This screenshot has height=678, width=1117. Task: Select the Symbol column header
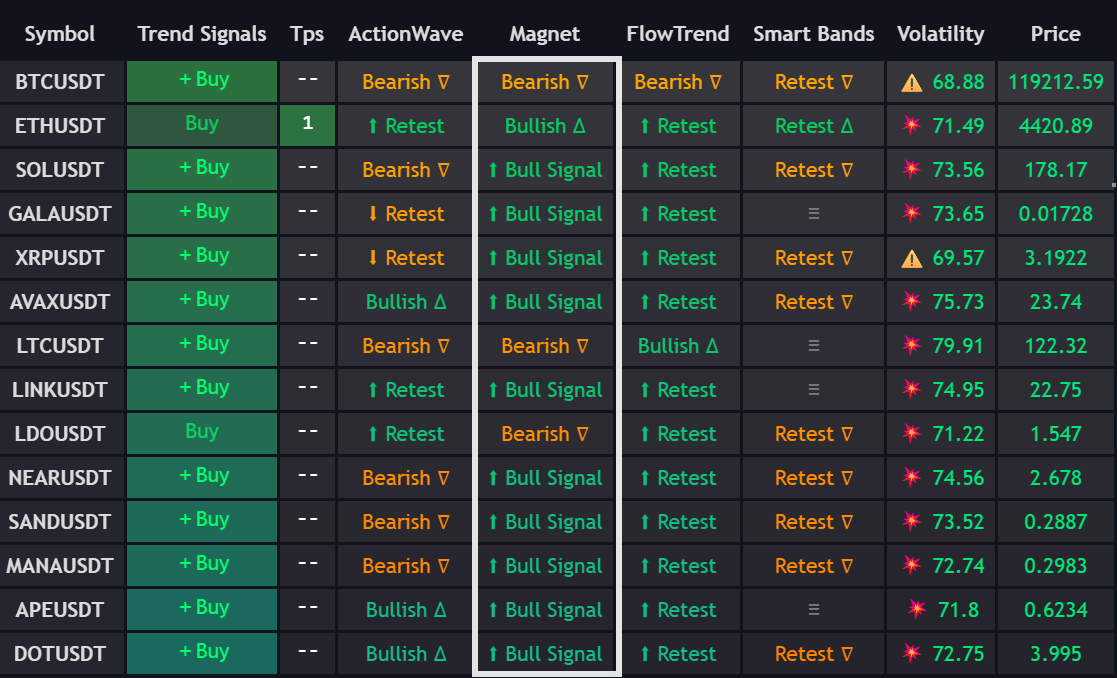tap(60, 34)
